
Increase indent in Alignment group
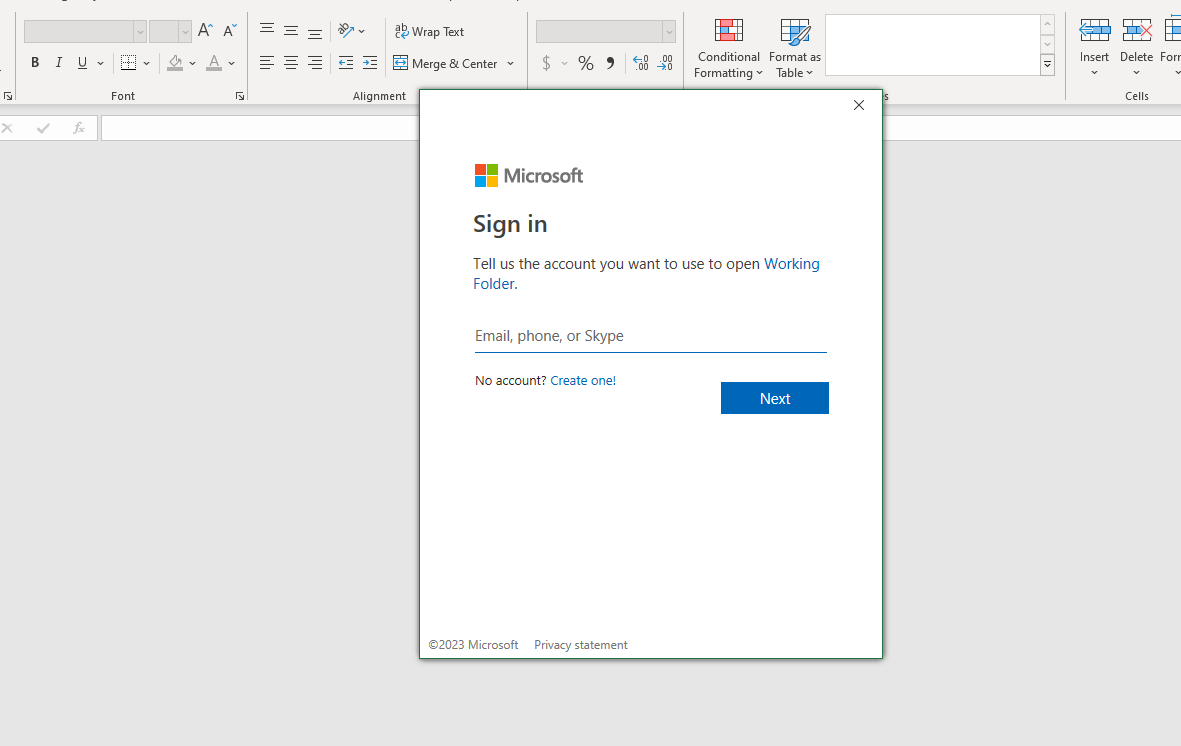pyautogui.click(x=370, y=63)
